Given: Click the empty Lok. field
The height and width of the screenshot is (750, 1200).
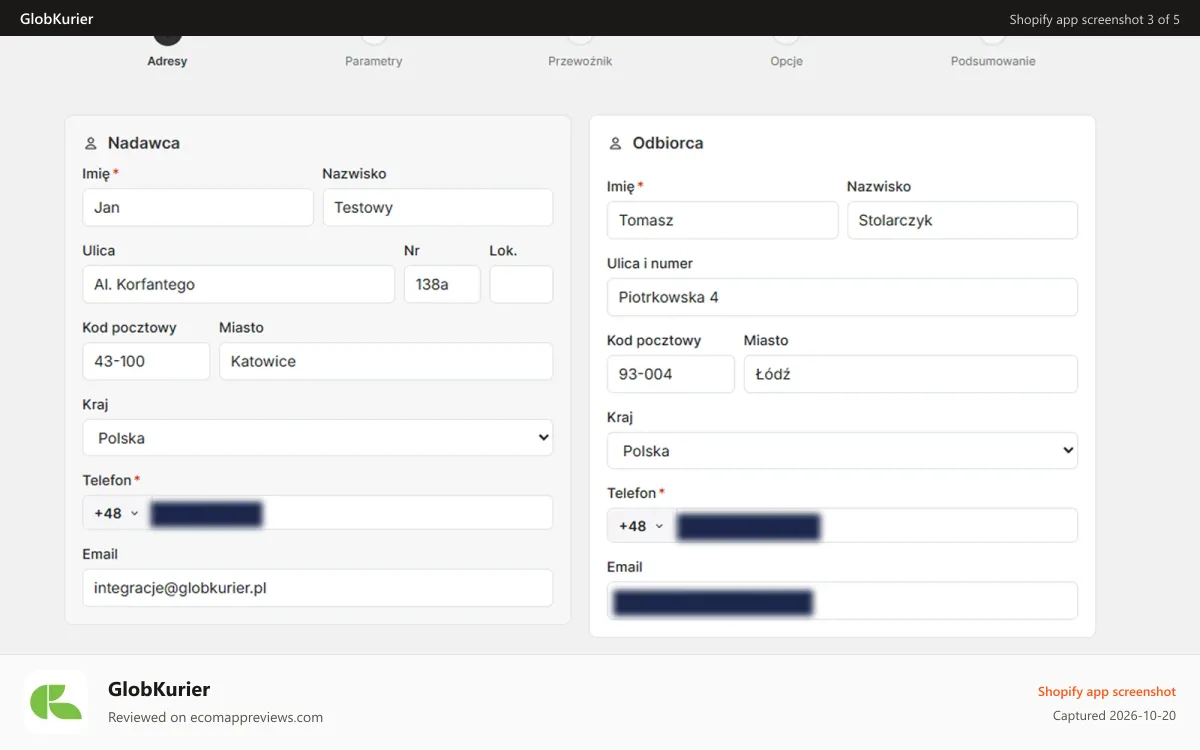Looking at the screenshot, I should point(521,284).
